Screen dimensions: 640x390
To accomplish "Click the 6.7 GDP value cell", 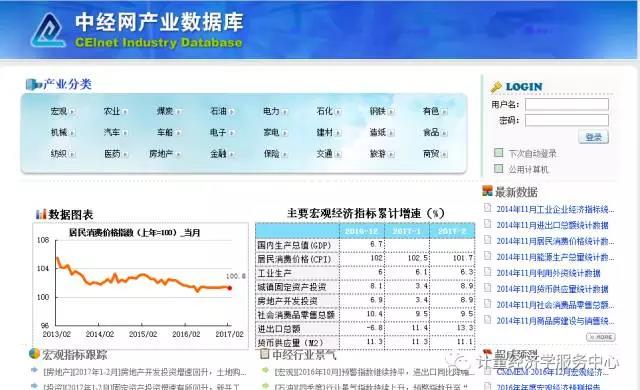I will (362, 245).
